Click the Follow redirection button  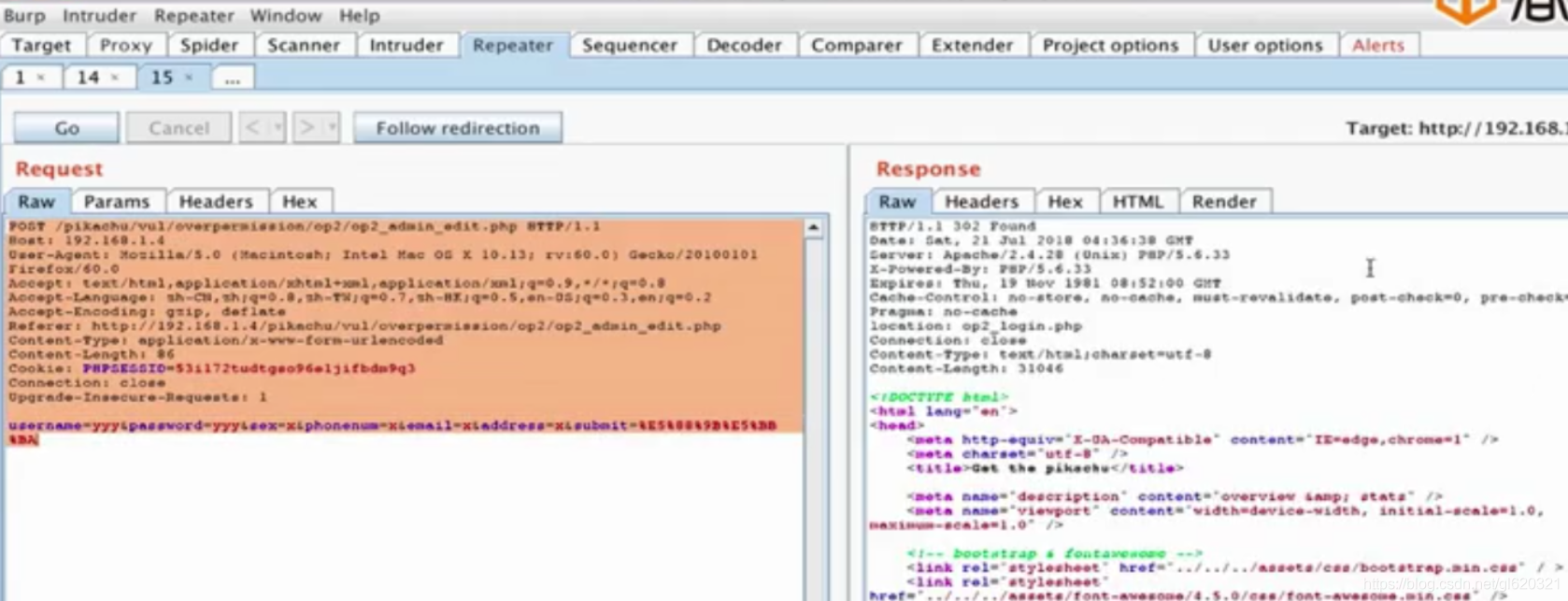458,128
